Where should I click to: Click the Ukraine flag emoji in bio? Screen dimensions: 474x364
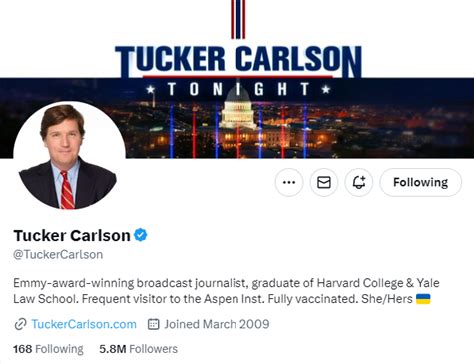pos(423,299)
